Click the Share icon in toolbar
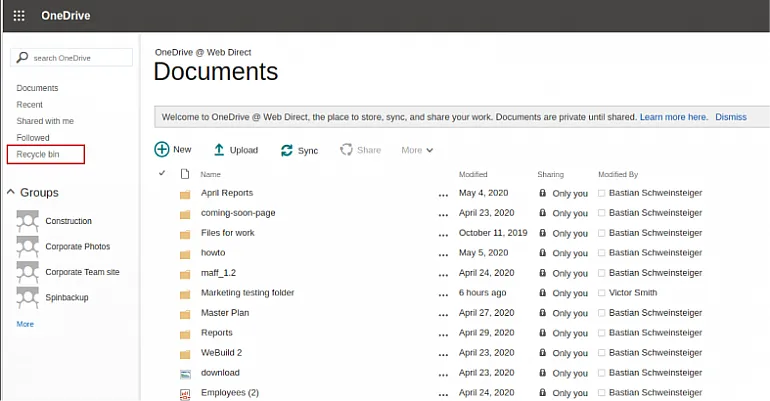Image resolution: width=770 pixels, height=401 pixels. 346,150
